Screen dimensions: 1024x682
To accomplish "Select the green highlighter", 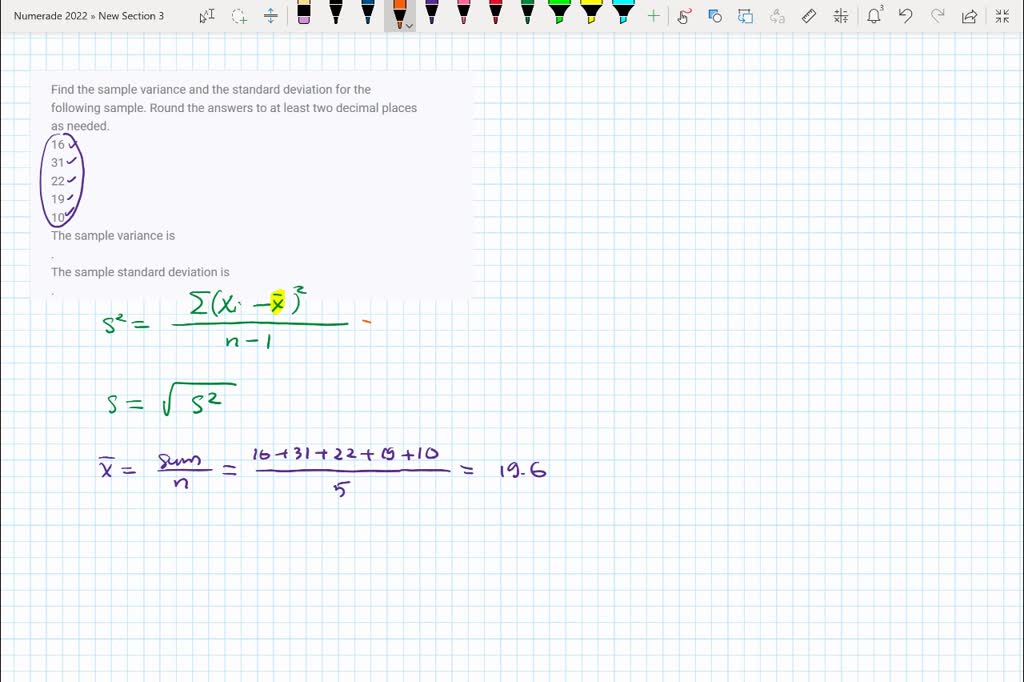I will coord(558,15).
